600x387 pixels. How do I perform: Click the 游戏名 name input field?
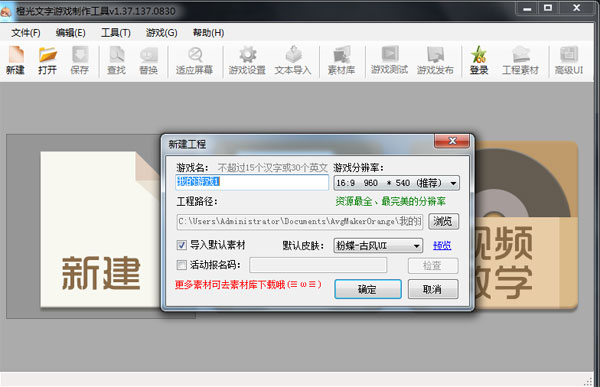(x=252, y=182)
